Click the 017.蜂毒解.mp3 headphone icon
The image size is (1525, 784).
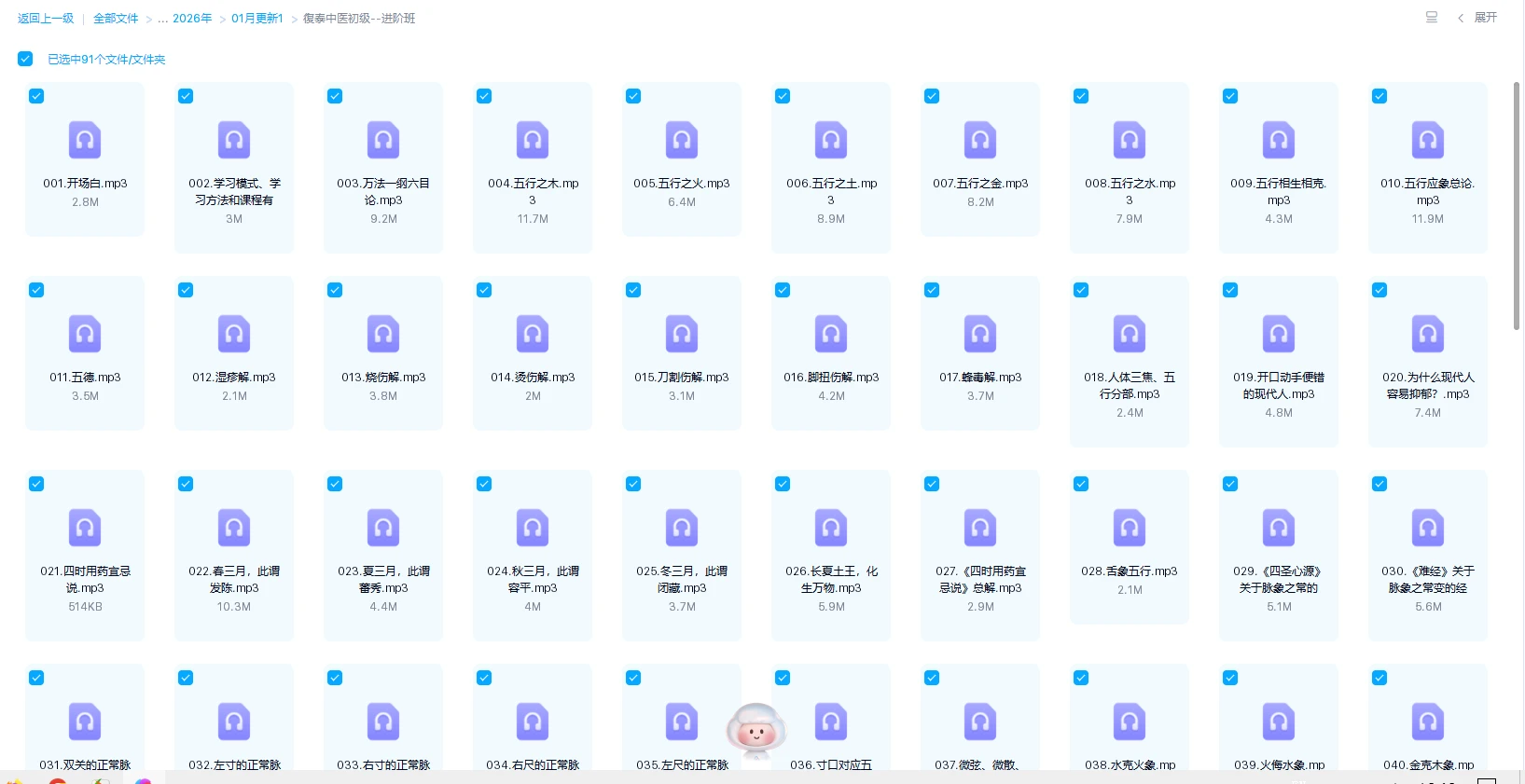coord(980,335)
